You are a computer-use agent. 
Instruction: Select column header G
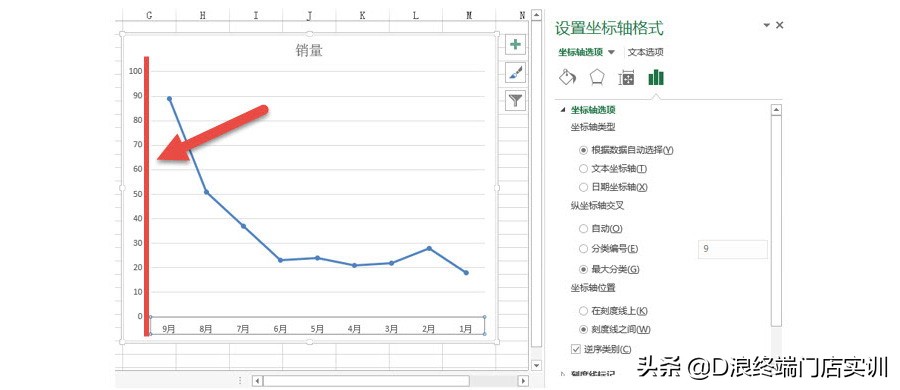149,16
